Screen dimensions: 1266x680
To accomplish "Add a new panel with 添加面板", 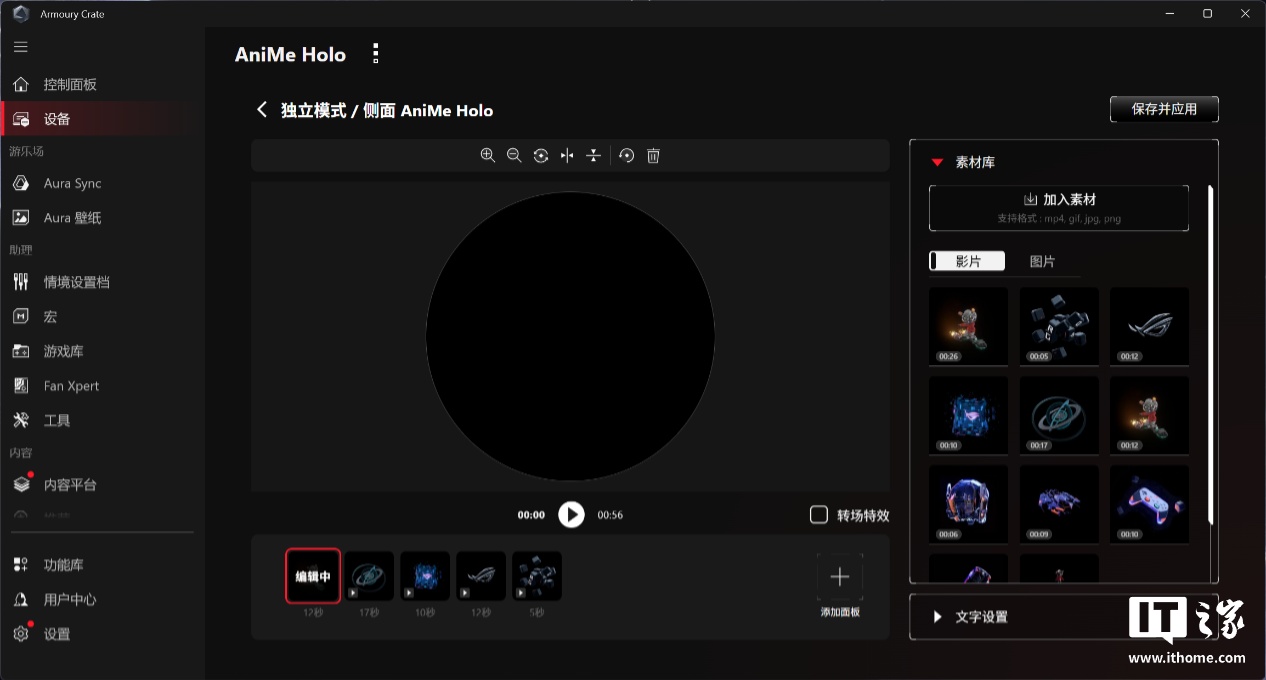I will (840, 585).
